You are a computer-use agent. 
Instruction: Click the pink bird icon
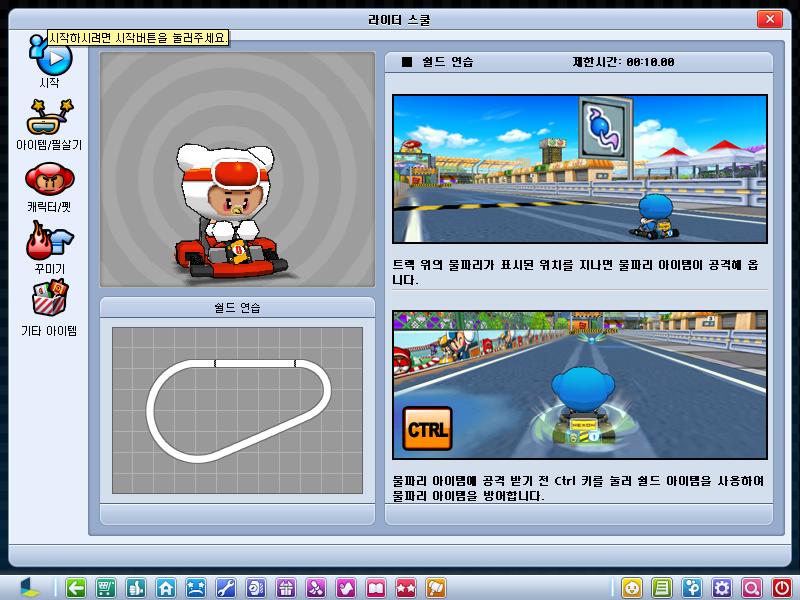pos(346,588)
